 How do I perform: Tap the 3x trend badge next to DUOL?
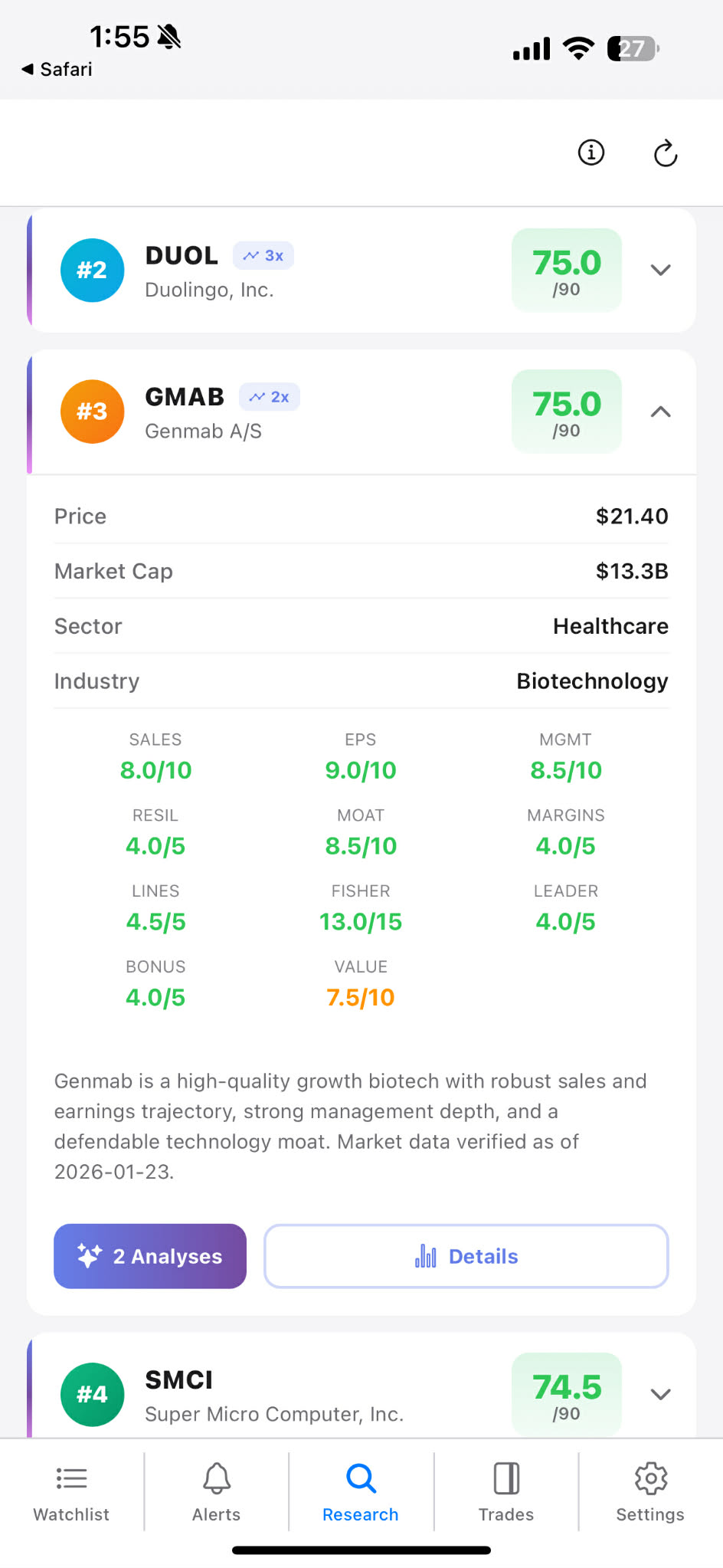point(263,256)
